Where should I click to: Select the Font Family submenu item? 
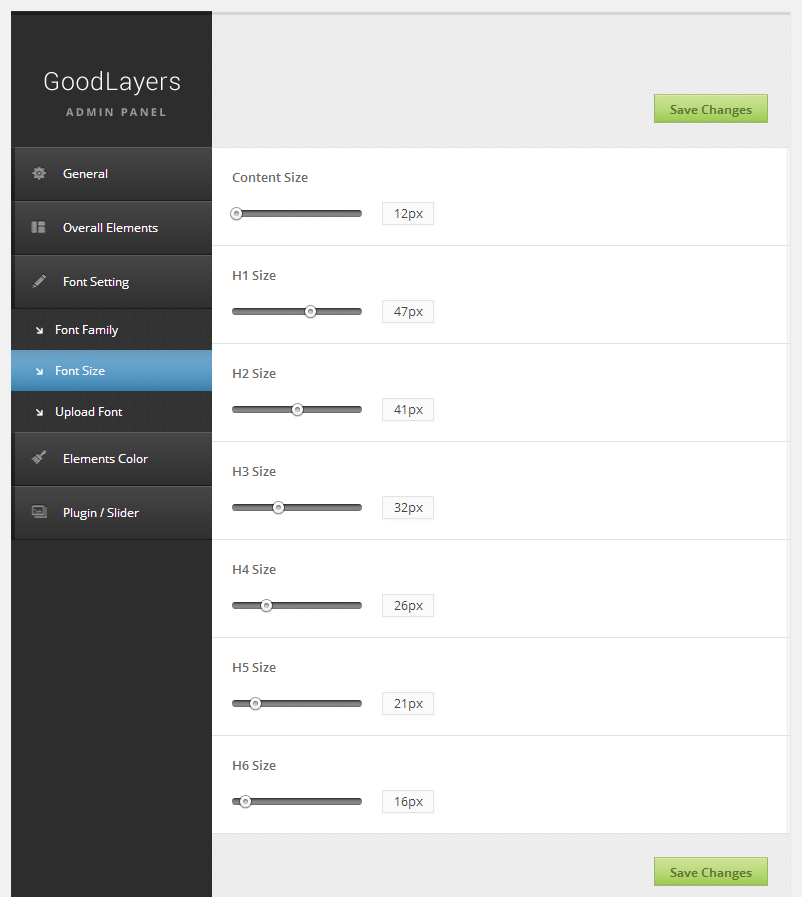pyautogui.click(x=87, y=330)
